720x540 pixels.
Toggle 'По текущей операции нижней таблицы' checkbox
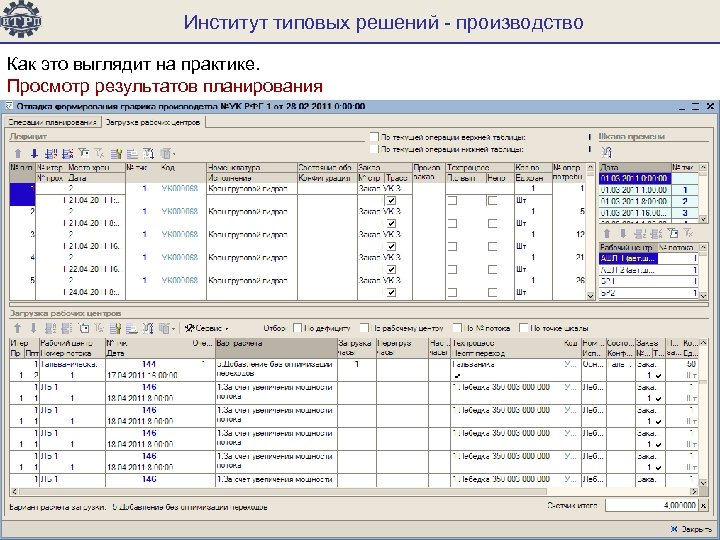(x=374, y=149)
